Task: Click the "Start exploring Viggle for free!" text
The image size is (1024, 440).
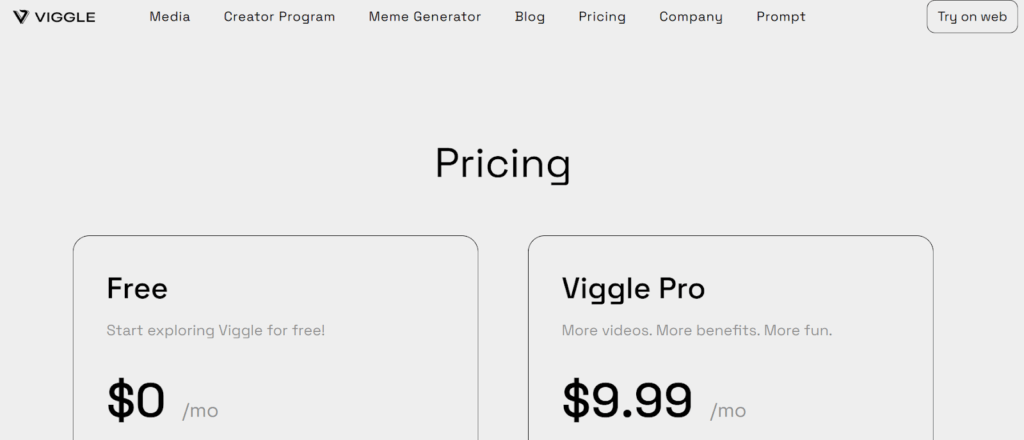Action: click(215, 330)
